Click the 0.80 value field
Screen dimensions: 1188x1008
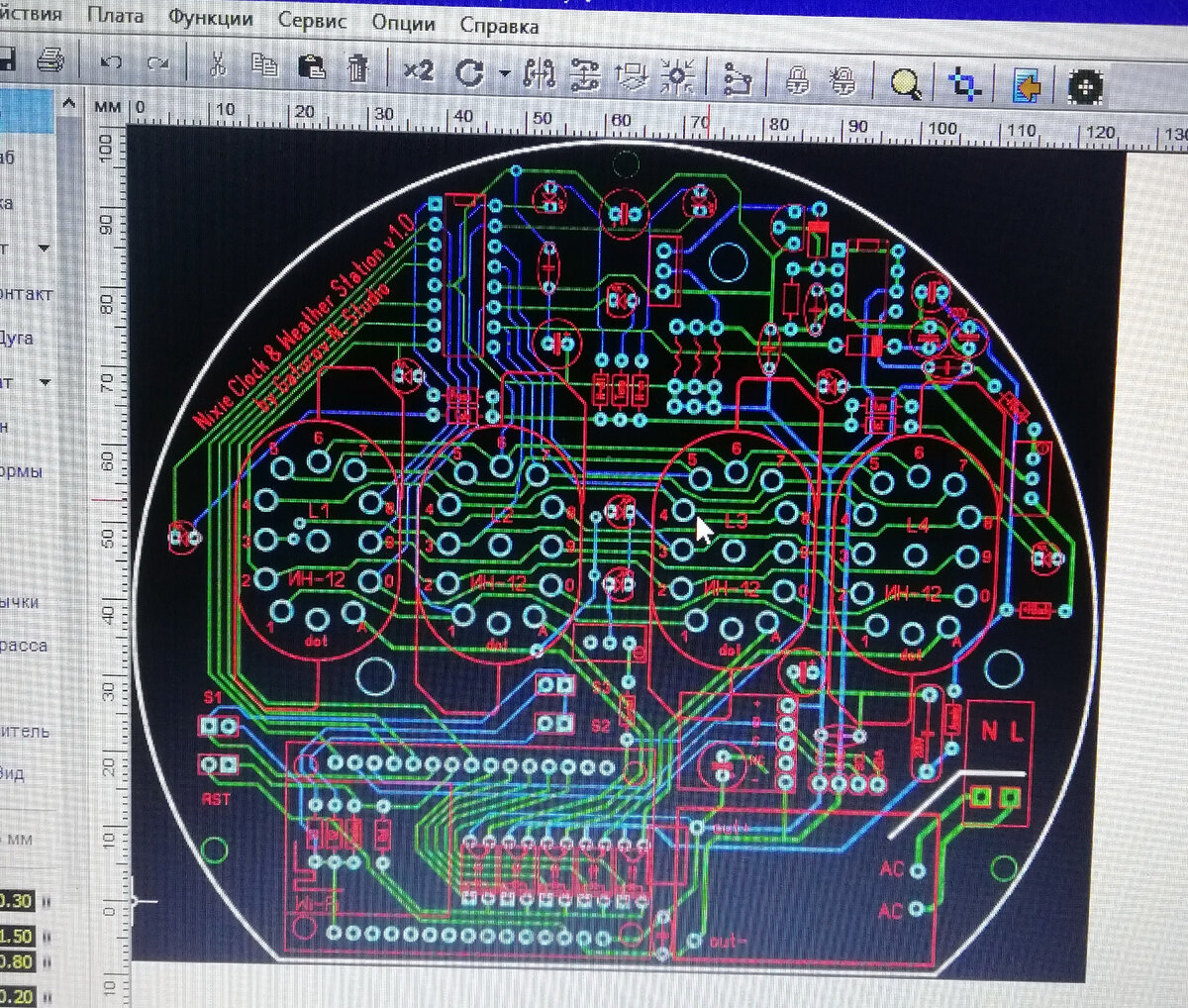pyautogui.click(x=16, y=961)
